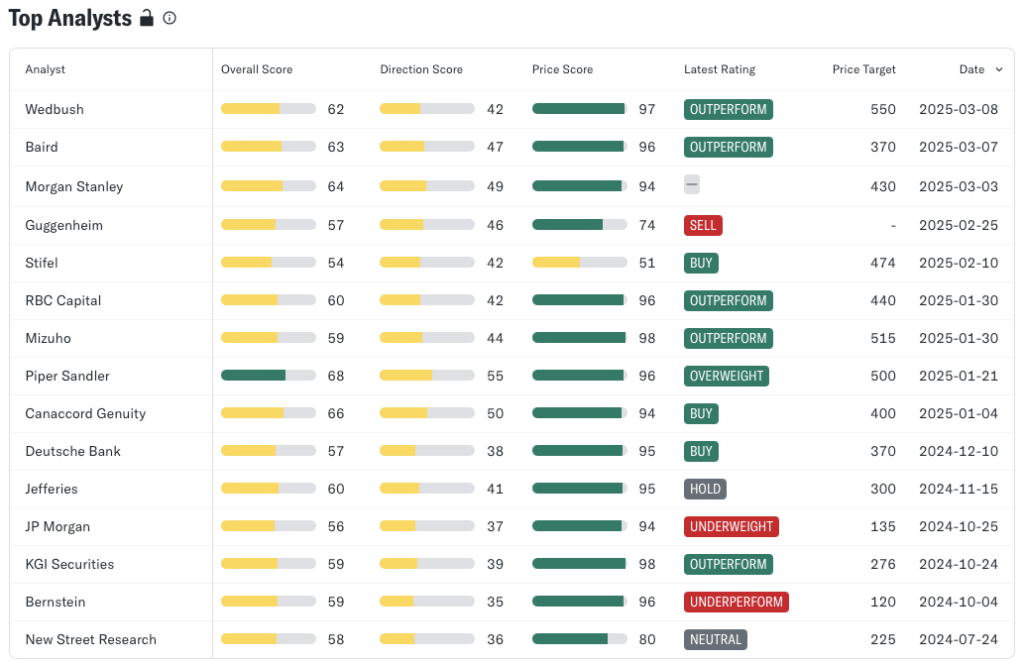
Task: Click Piper Sandler's overall score value 68
Action: (336, 375)
